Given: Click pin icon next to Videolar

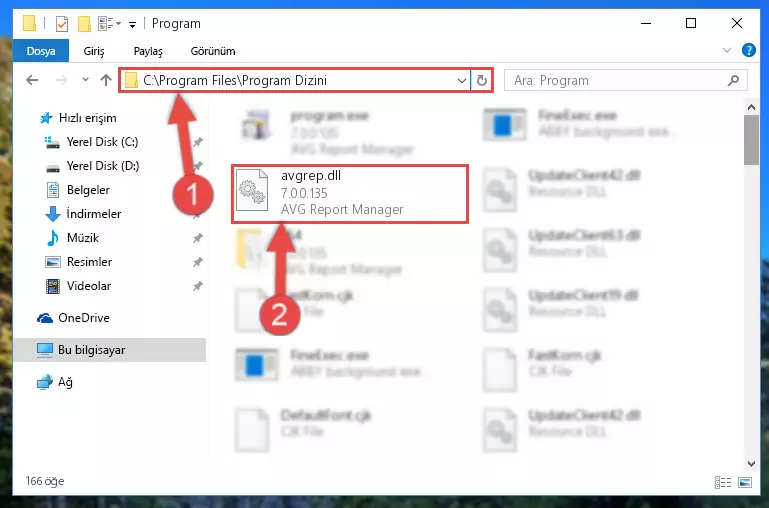Looking at the screenshot, I should pos(198,286).
